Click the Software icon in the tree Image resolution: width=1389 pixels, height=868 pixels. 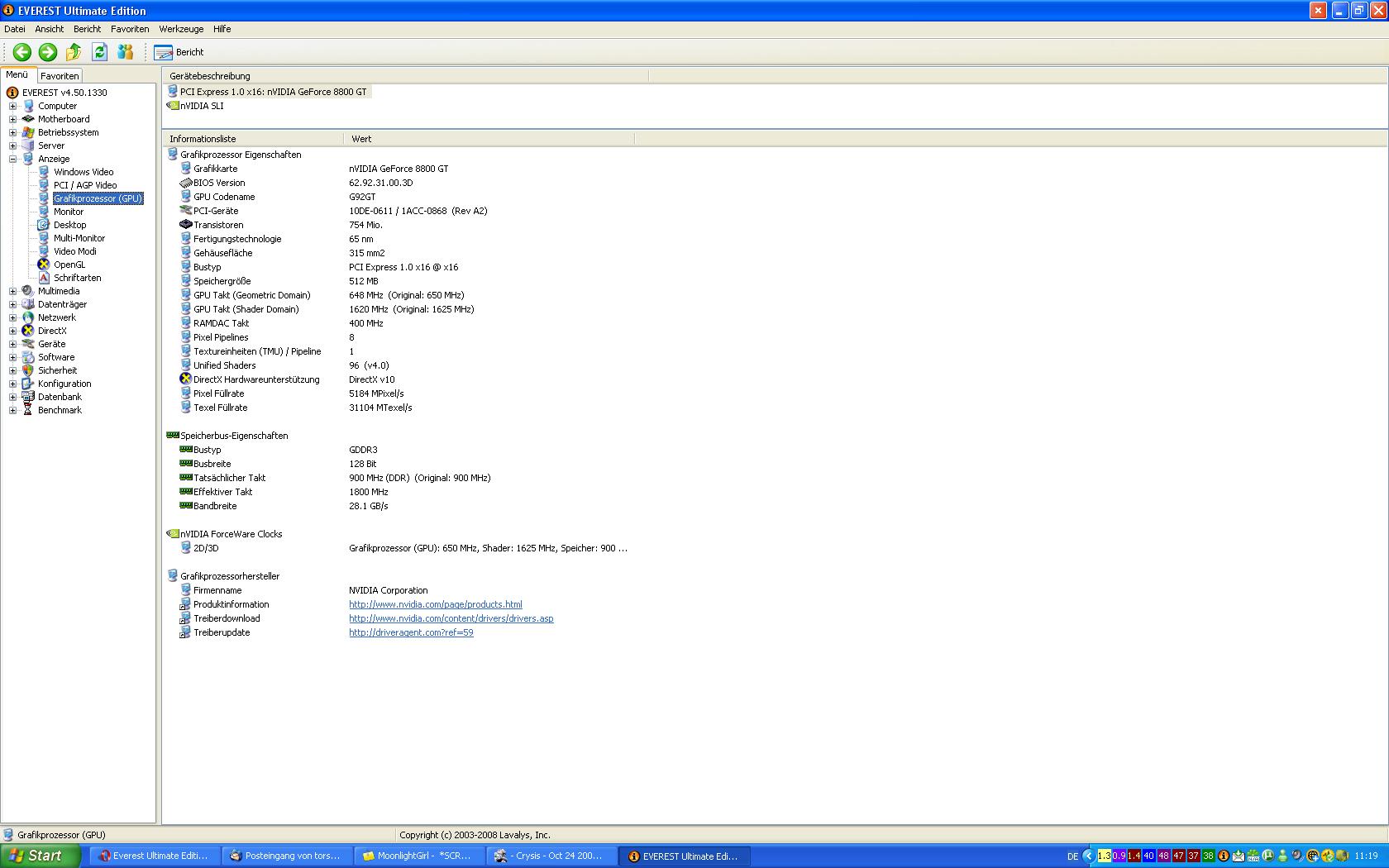coord(28,357)
